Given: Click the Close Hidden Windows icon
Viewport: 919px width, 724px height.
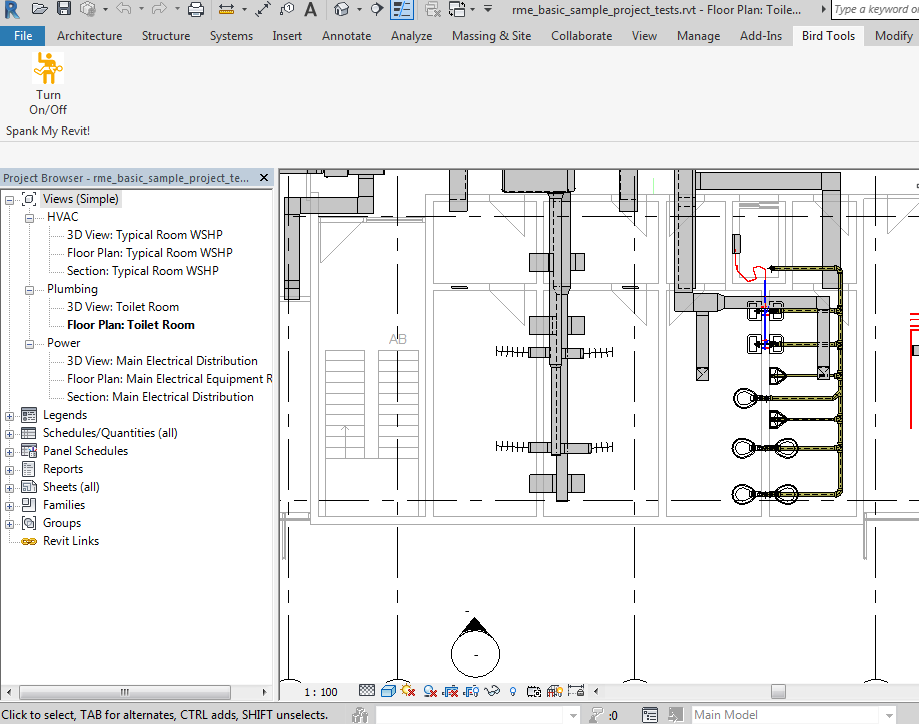Looking at the screenshot, I should pos(433,9).
